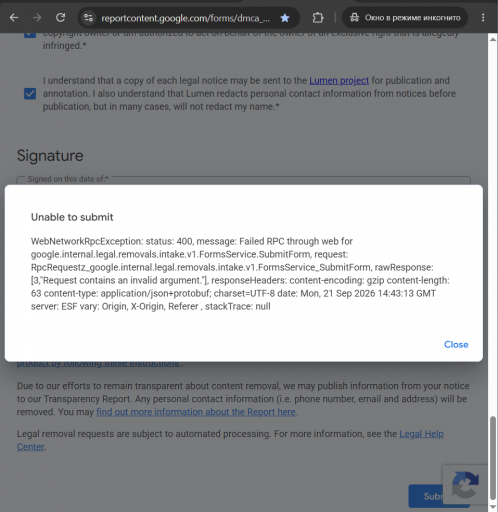Click the Submit button
The width and height of the screenshot is (498, 512).
tap(425, 496)
